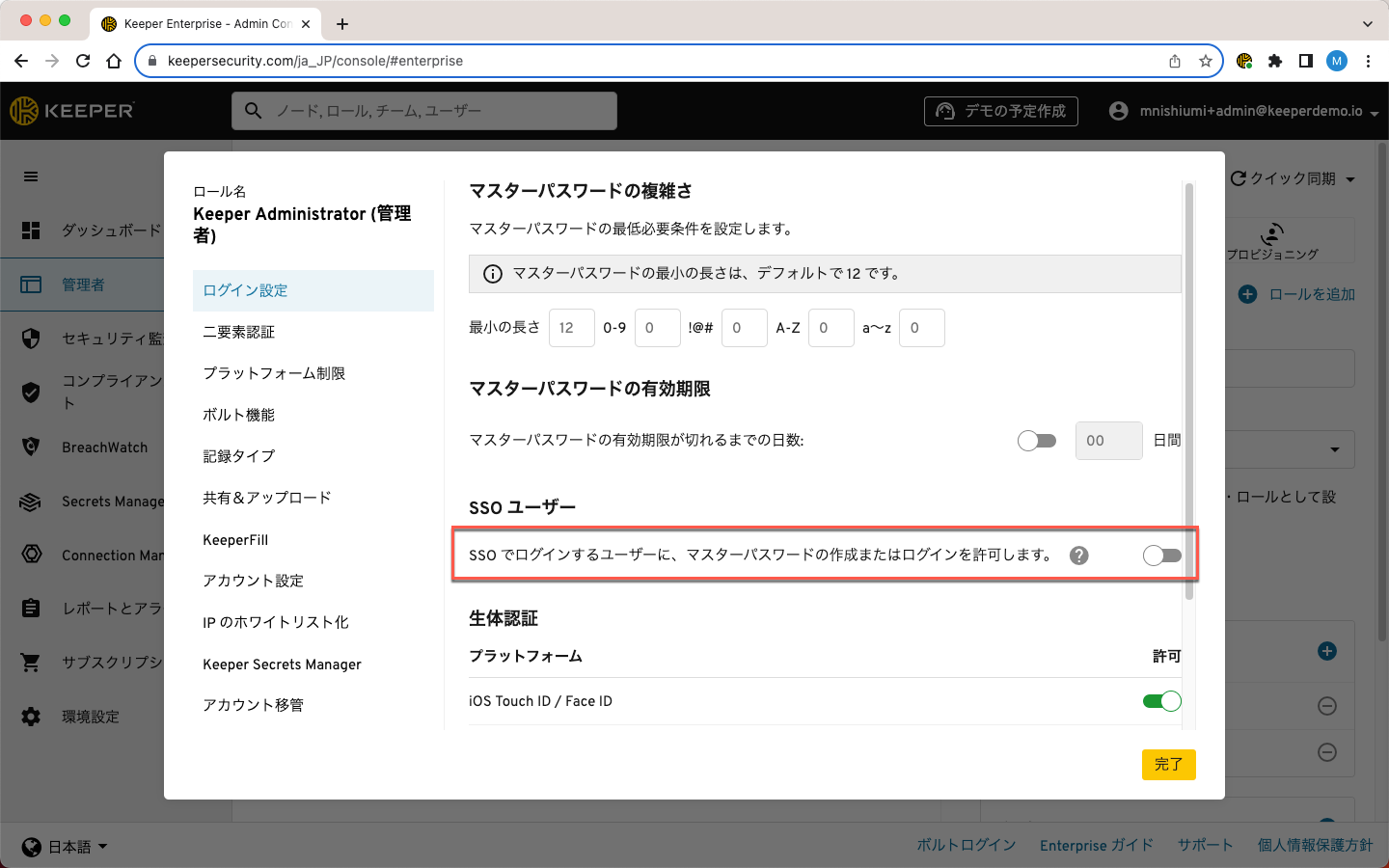Screen dimensions: 1389x868
Task: Click the settings gear icon in sidebar
Action: tap(31, 717)
